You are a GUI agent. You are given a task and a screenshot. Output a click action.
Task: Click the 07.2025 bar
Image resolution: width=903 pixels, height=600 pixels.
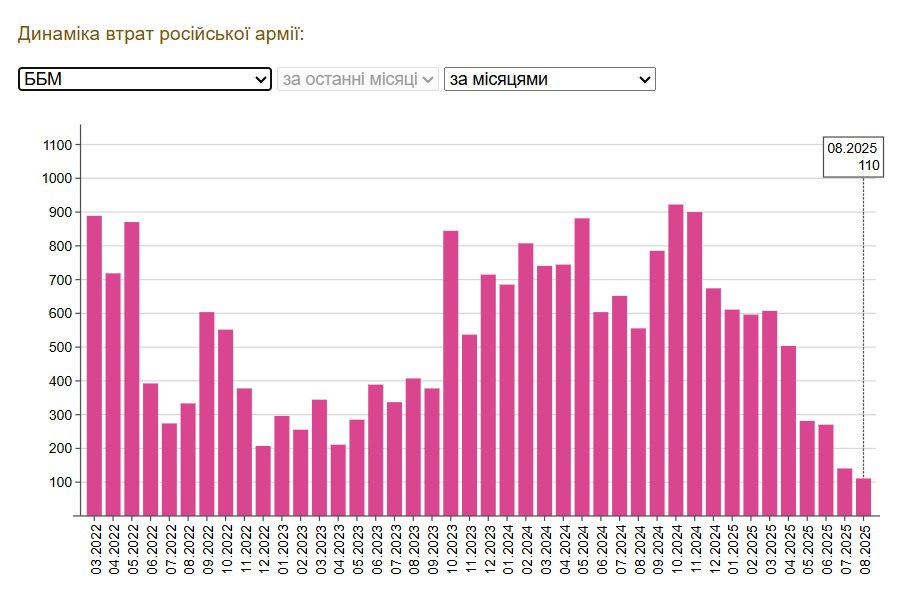tap(845, 492)
